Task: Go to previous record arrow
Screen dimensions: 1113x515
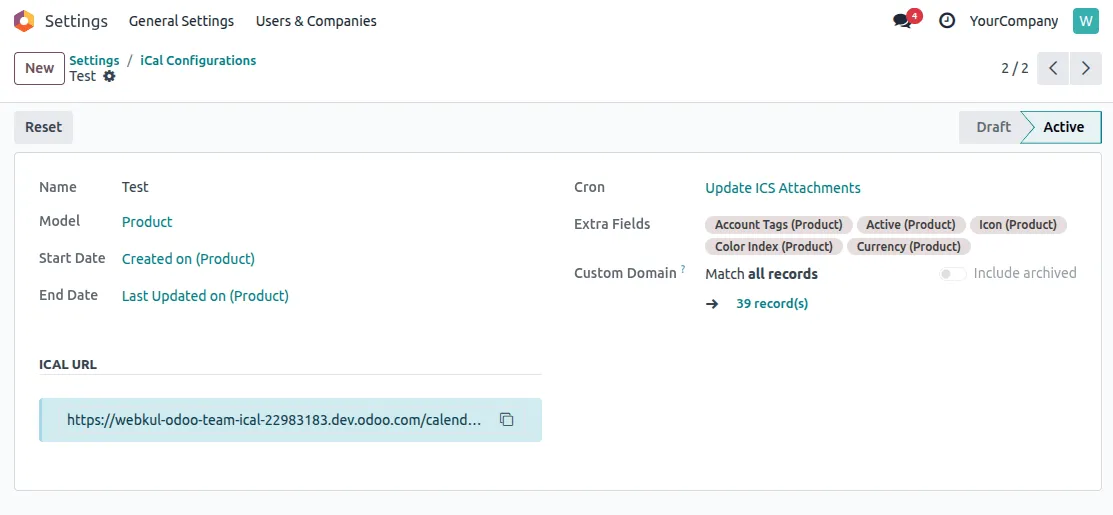Action: [x=1053, y=68]
